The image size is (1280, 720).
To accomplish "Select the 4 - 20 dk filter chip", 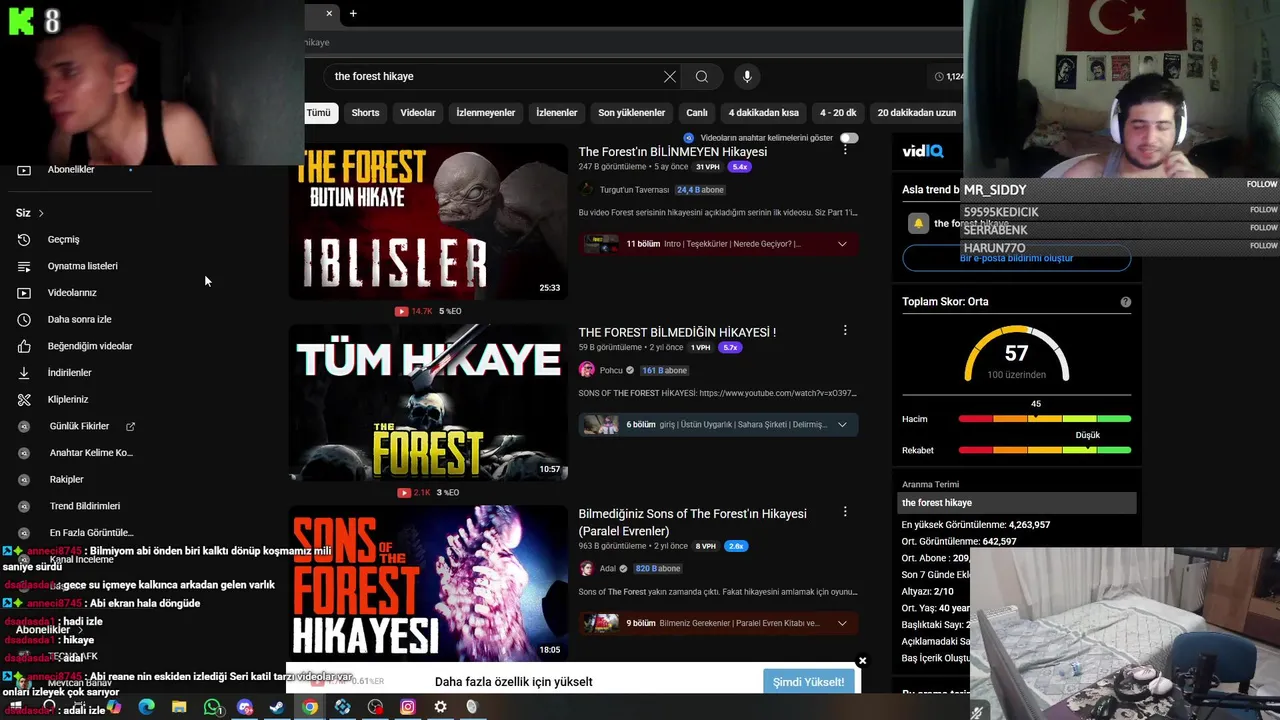I will tap(838, 113).
